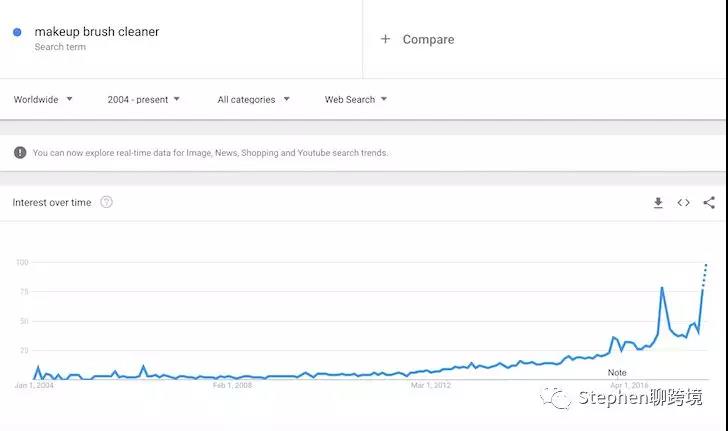Click the Jan 1, 2004 axis label
Viewport: 728px width, 431px height.
(34, 385)
